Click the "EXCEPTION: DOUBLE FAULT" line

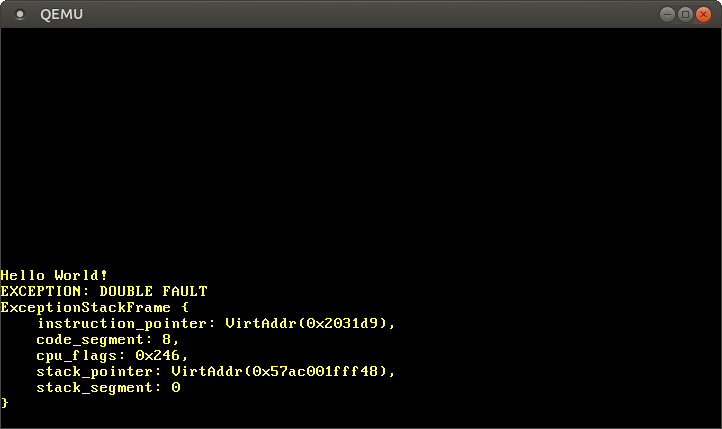104,291
